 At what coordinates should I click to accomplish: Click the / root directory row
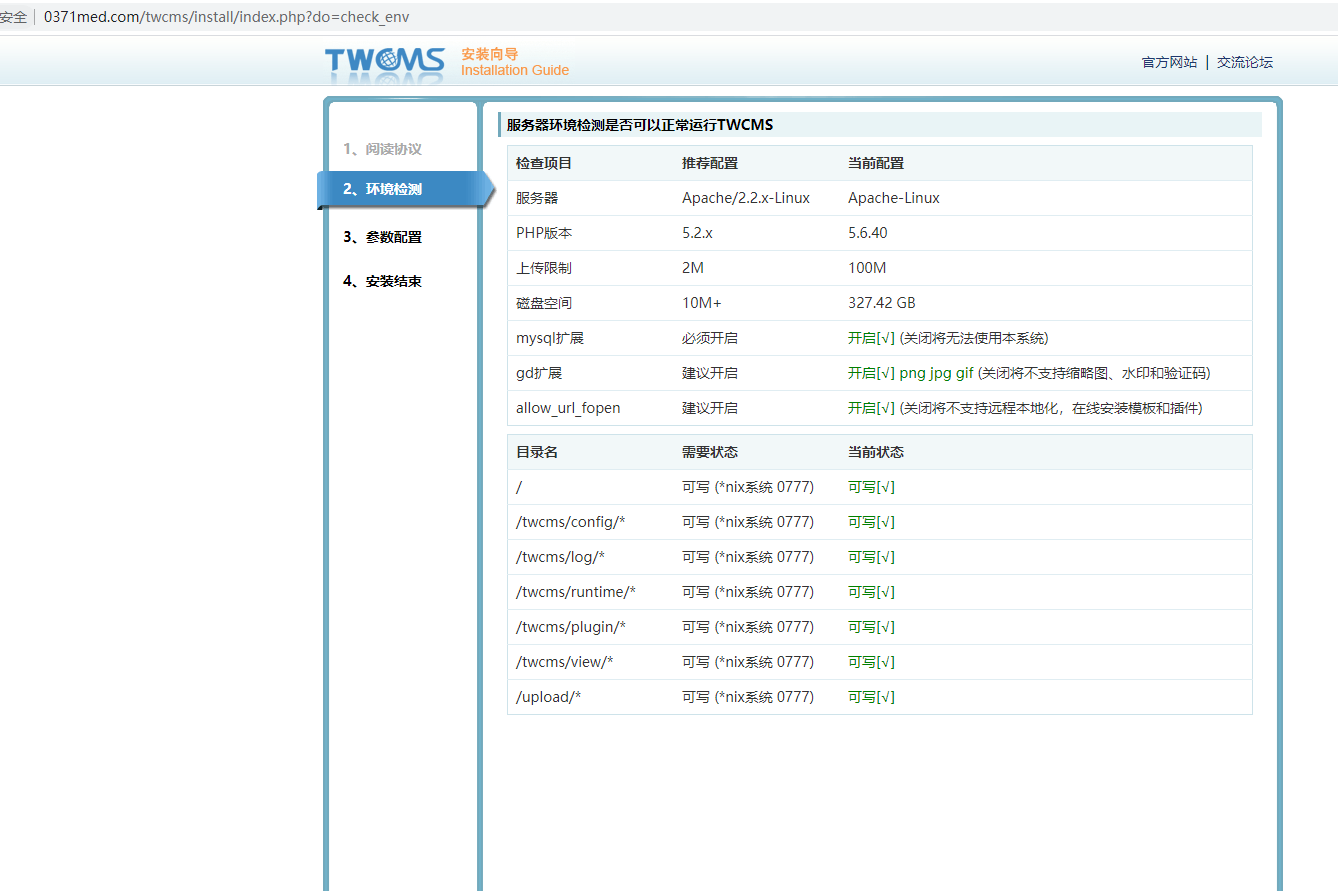pos(880,487)
